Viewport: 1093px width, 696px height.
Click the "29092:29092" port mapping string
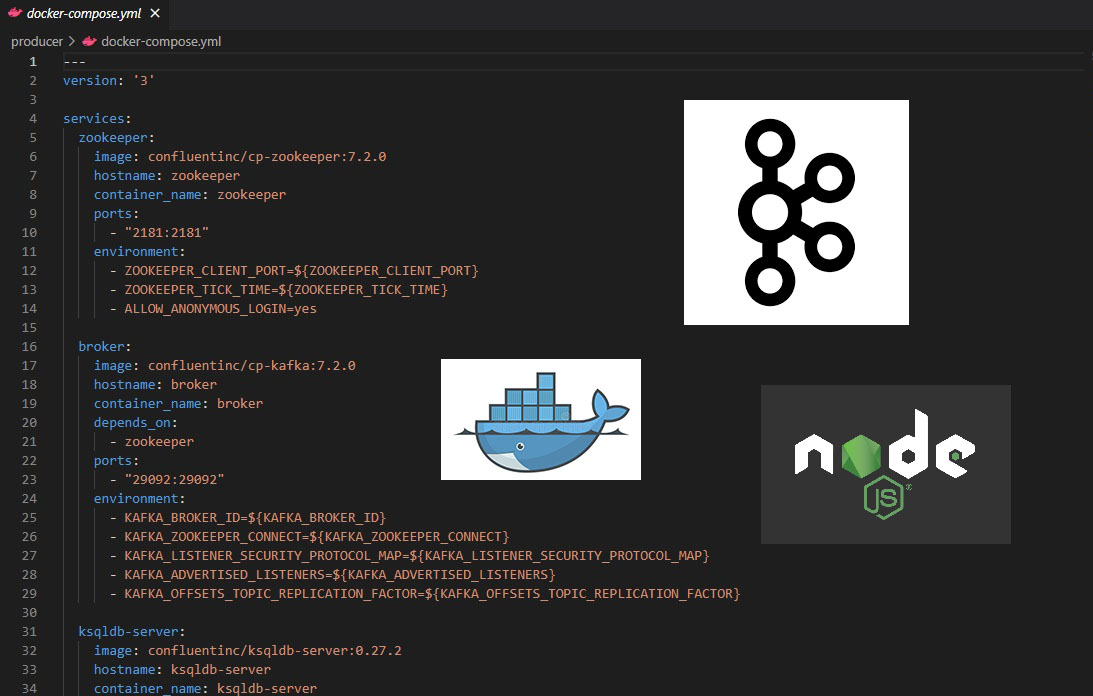[x=174, y=480]
